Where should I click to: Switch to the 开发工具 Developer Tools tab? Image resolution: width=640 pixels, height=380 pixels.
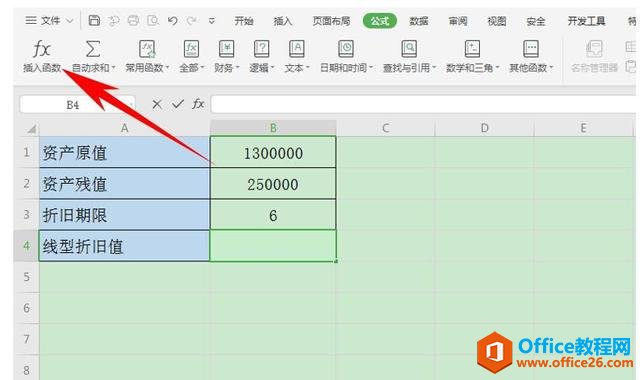[586, 21]
